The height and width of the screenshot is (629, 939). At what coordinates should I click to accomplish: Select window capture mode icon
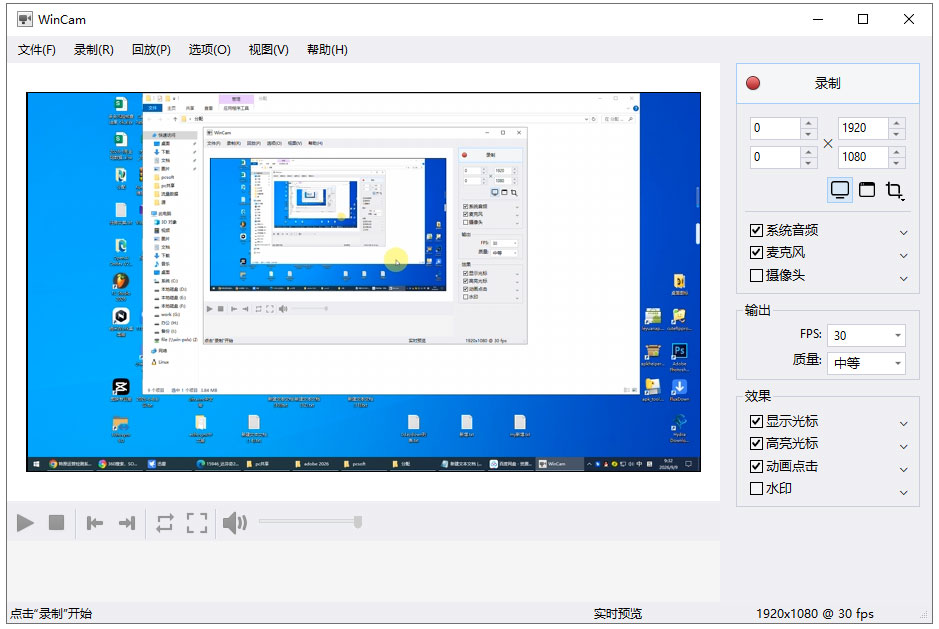tap(867, 190)
